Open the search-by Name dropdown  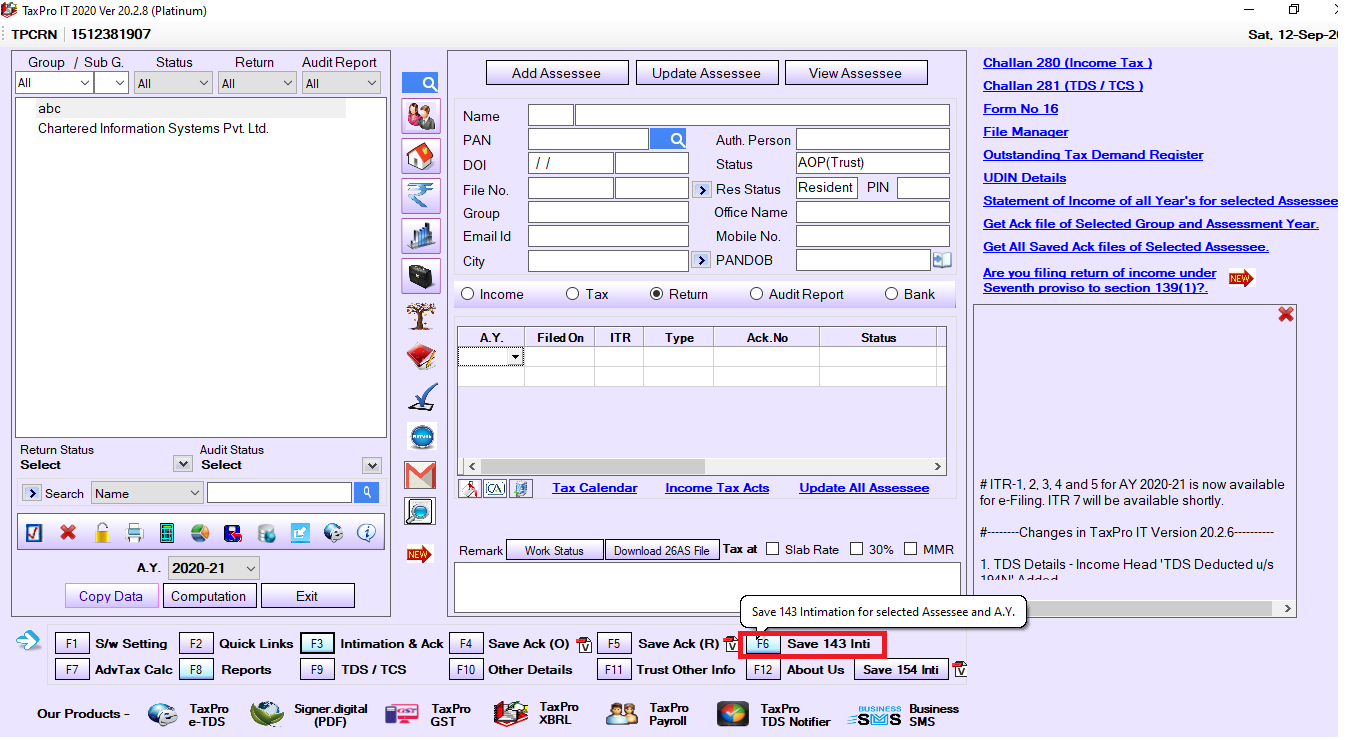pyautogui.click(x=147, y=493)
